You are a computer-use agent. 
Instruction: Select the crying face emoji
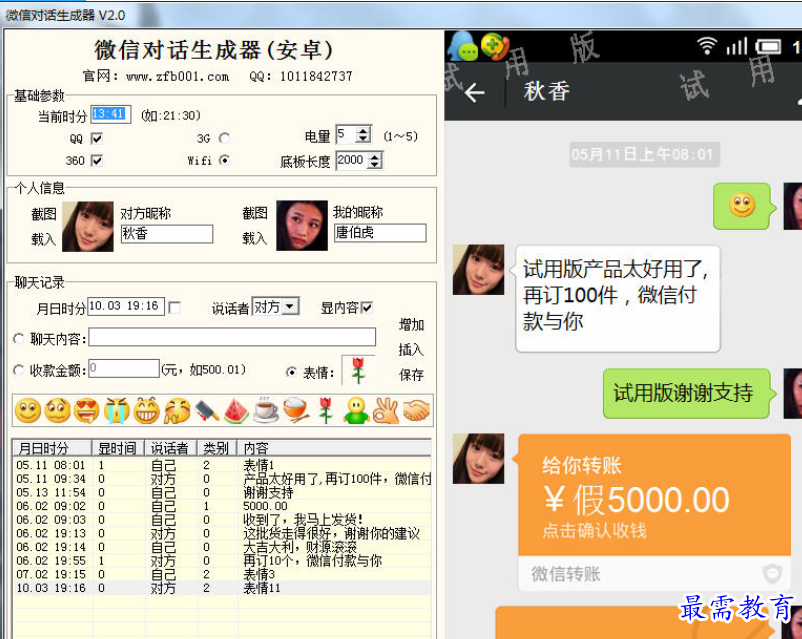(116, 410)
